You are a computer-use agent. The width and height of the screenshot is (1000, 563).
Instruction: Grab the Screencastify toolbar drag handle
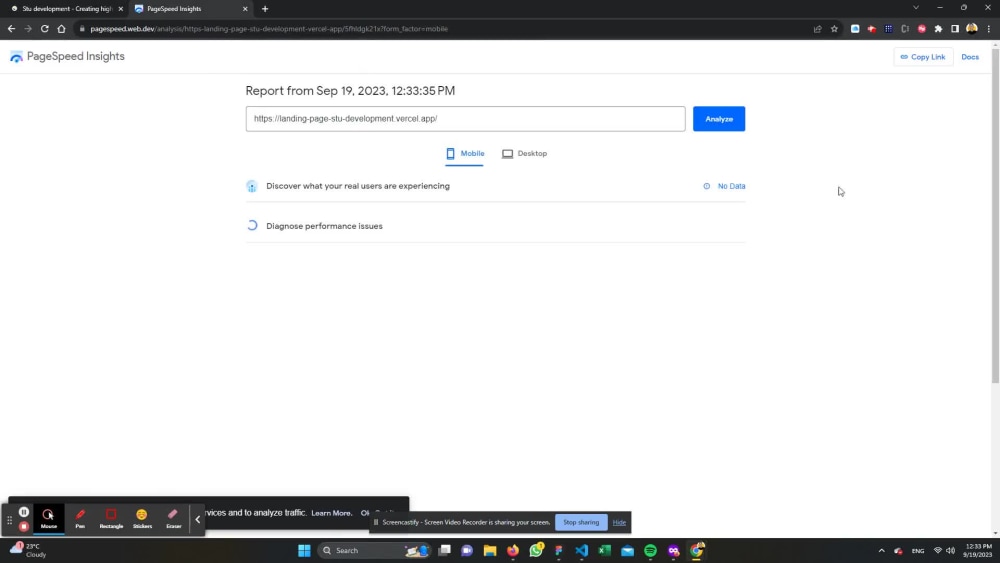tap(9, 520)
